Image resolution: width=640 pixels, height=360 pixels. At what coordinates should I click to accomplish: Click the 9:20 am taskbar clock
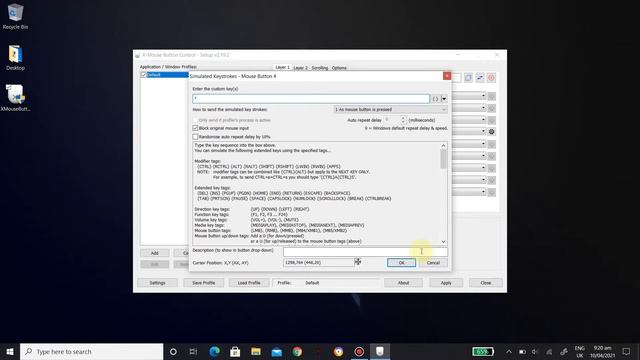602,351
